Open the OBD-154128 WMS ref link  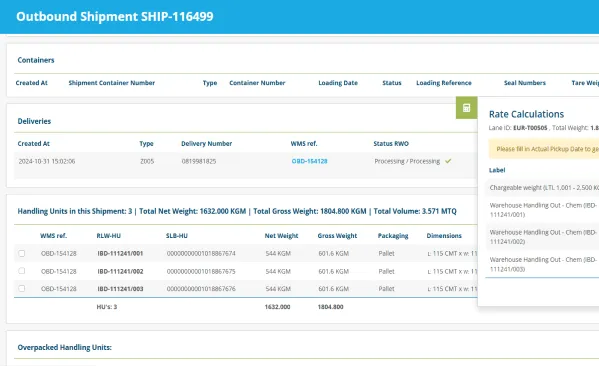click(309, 161)
